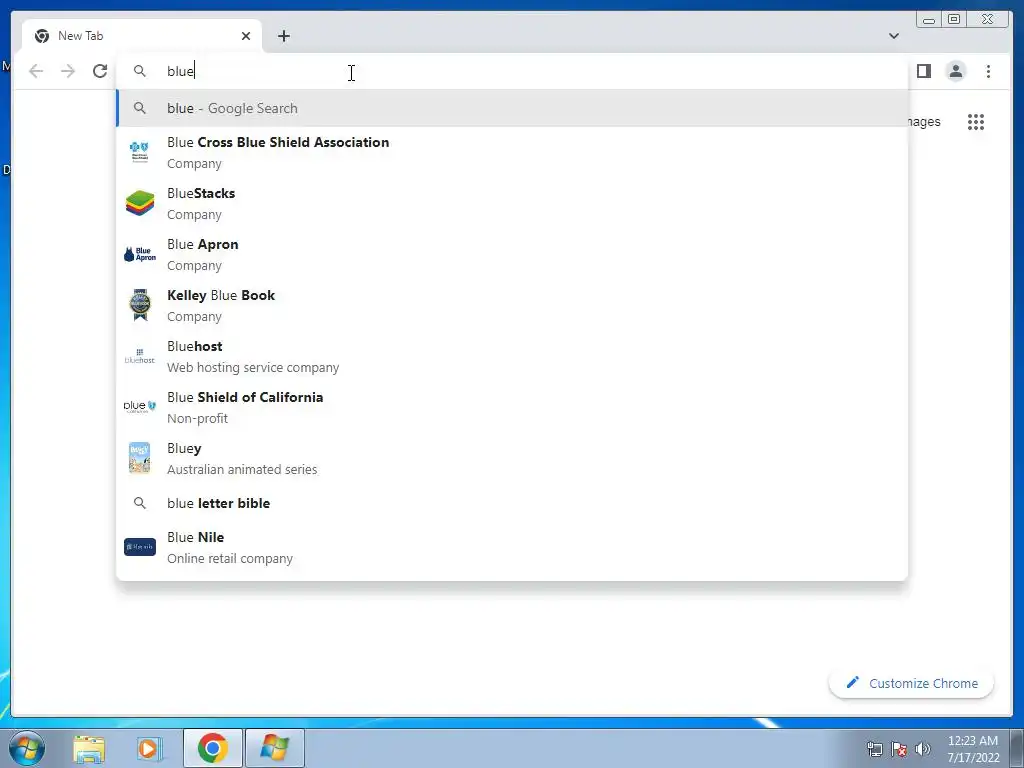Open the Windows Start menu
The height and width of the screenshot is (768, 1024).
(27, 748)
